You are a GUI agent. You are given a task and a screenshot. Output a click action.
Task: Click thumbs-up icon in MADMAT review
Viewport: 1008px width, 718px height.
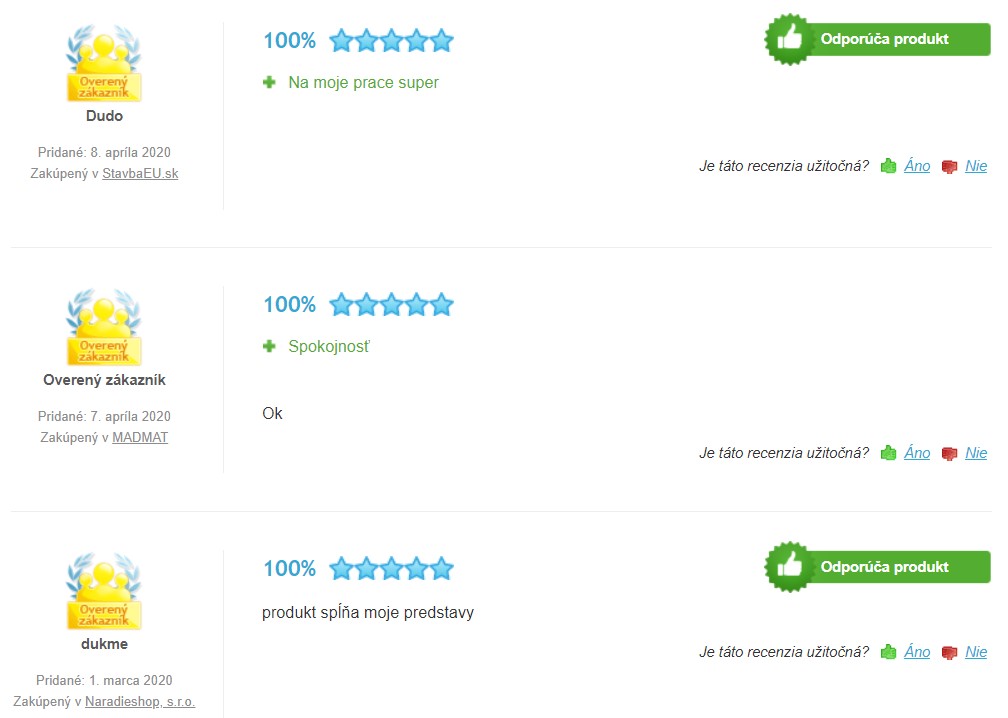point(888,453)
